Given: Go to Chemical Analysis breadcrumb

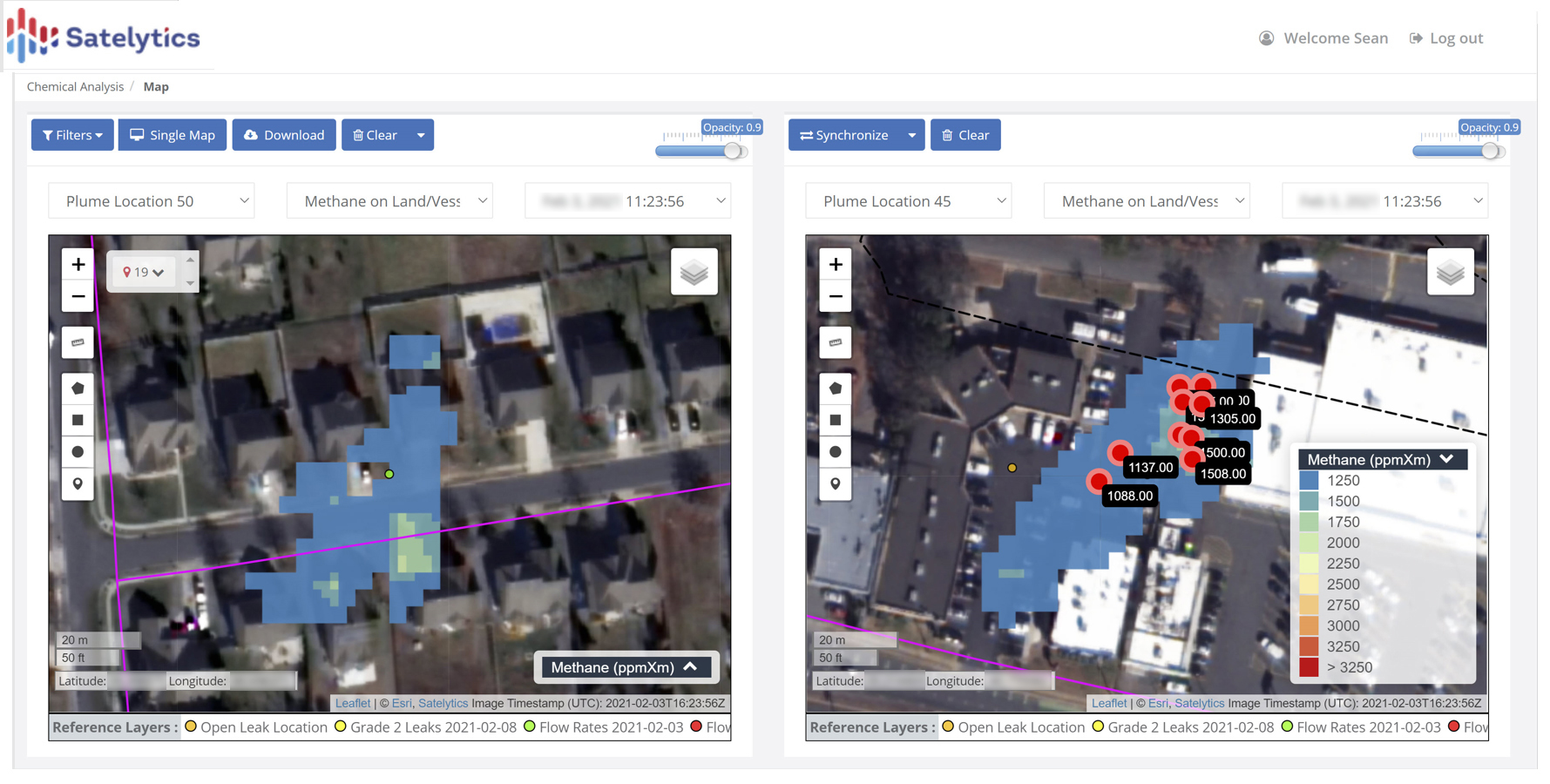Looking at the screenshot, I should [x=75, y=87].
